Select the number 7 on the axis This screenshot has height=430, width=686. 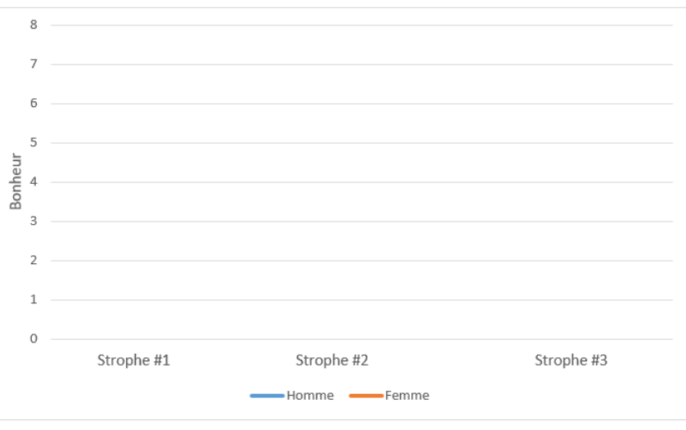click(33, 64)
